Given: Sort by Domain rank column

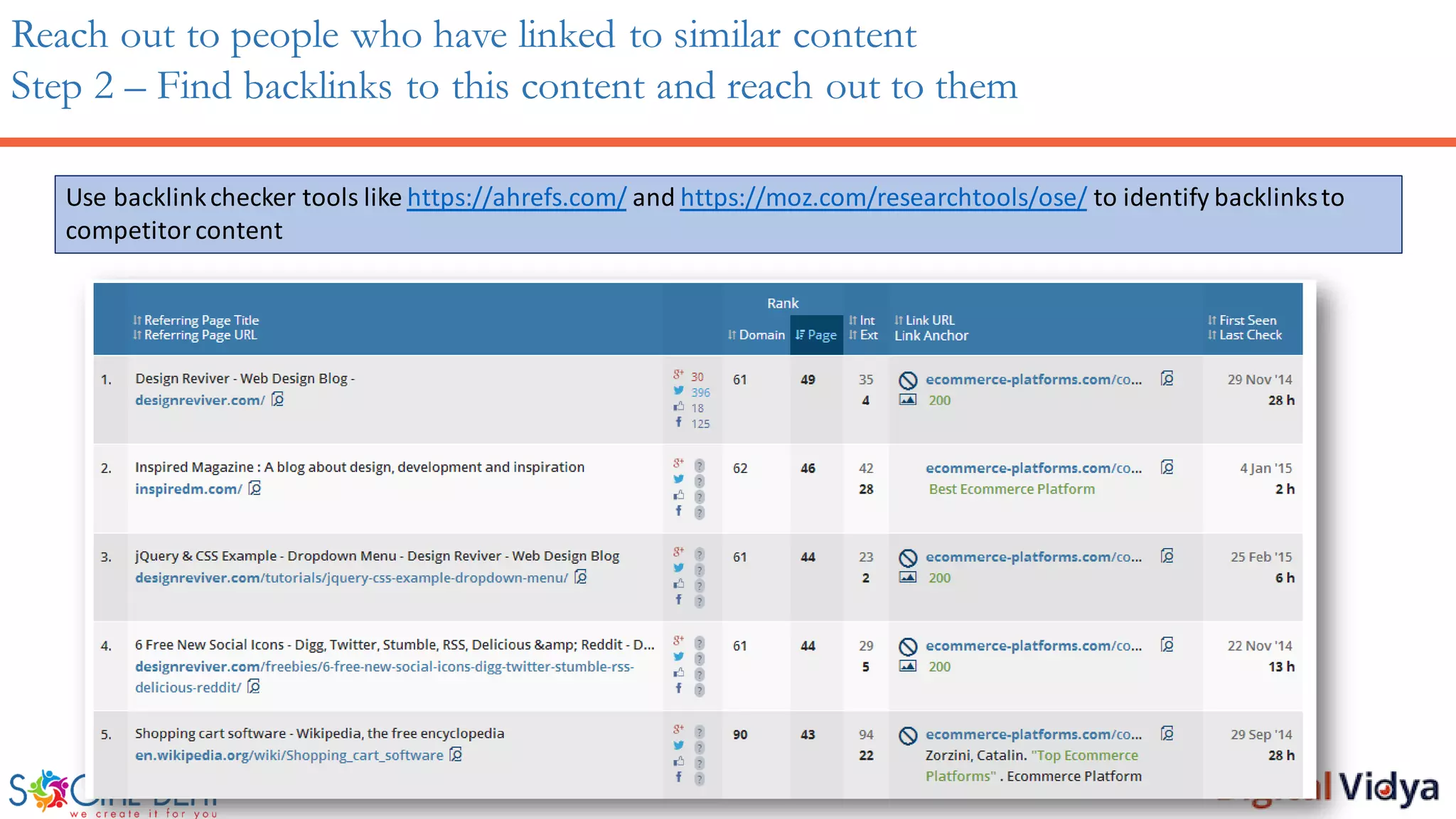Looking at the screenshot, I should point(756,335).
